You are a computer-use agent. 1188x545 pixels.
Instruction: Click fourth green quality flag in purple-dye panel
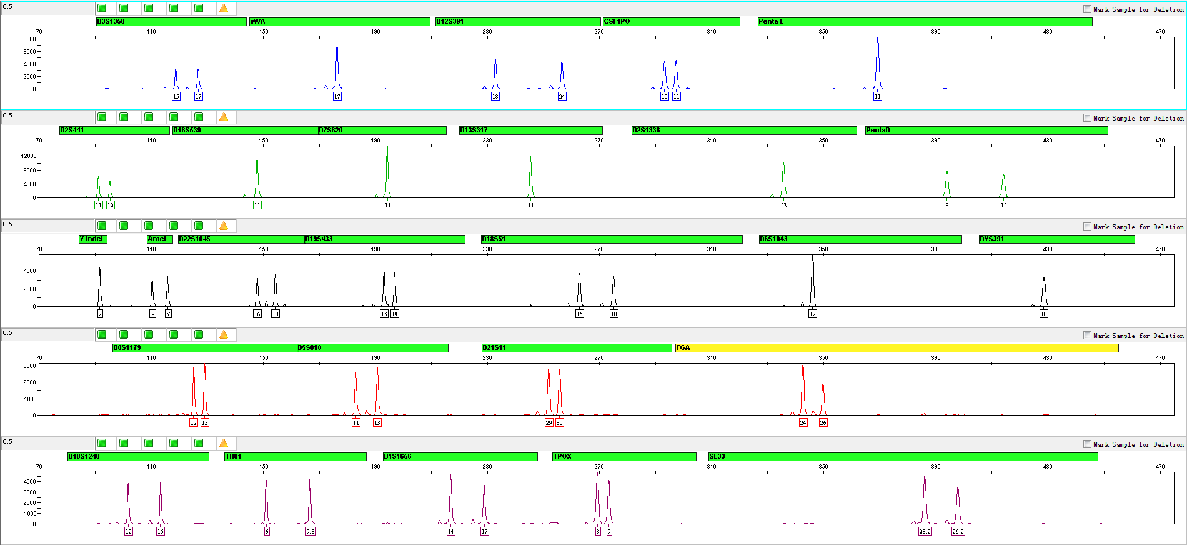coord(174,443)
